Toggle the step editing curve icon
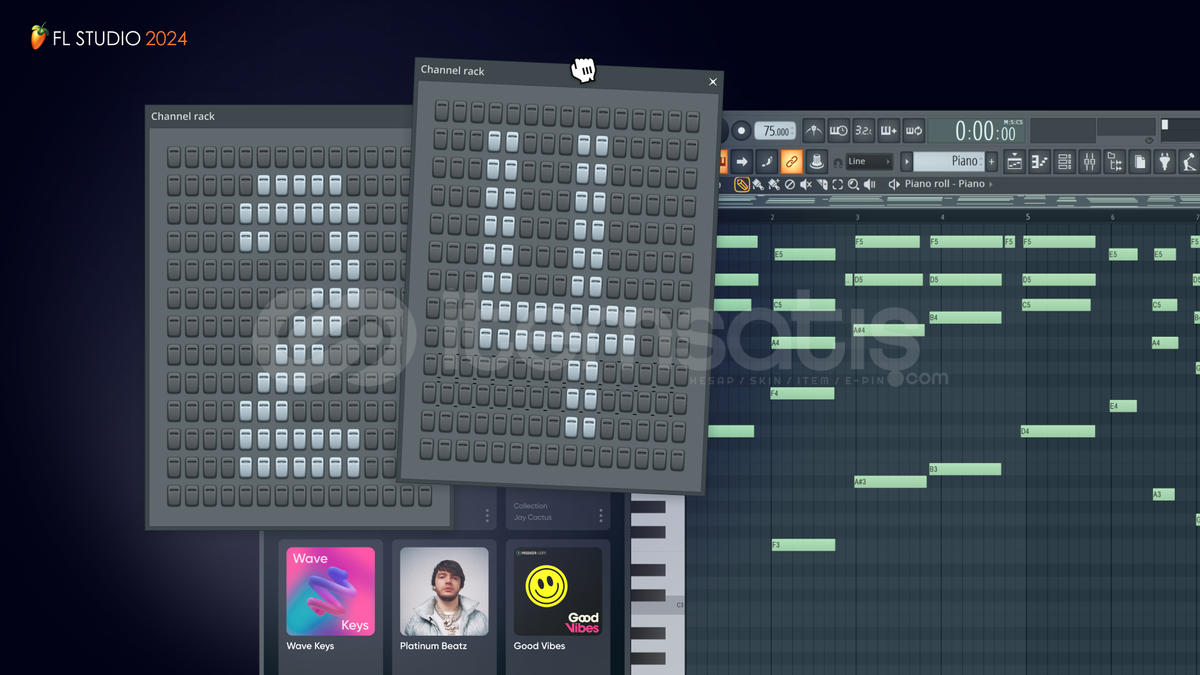The height and width of the screenshot is (675, 1200). point(767,161)
